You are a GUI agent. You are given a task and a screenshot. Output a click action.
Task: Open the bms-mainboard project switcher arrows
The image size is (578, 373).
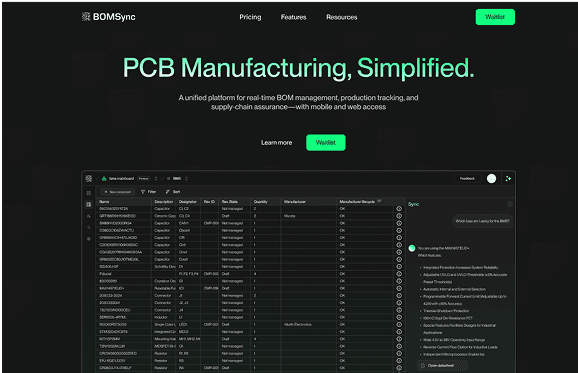(156, 179)
